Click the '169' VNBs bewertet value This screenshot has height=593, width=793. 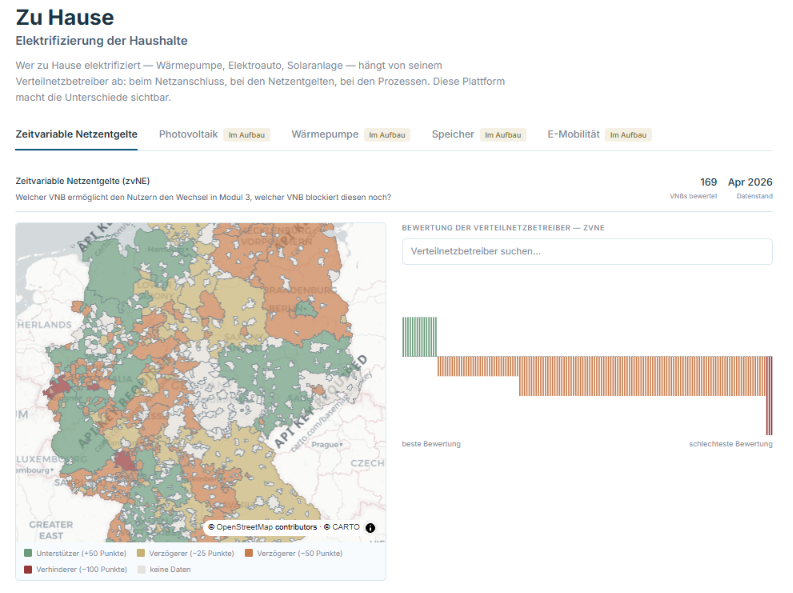click(709, 182)
